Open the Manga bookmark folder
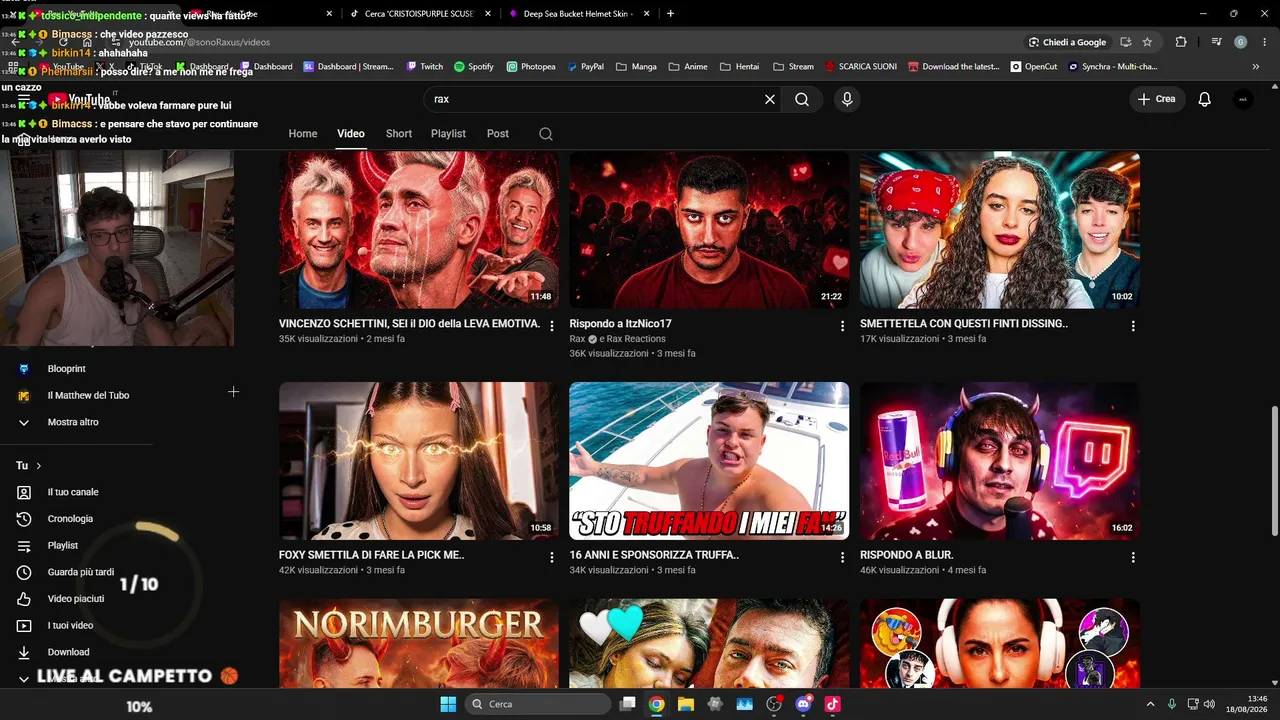Screen dimensions: 1280x720 pos(636,67)
